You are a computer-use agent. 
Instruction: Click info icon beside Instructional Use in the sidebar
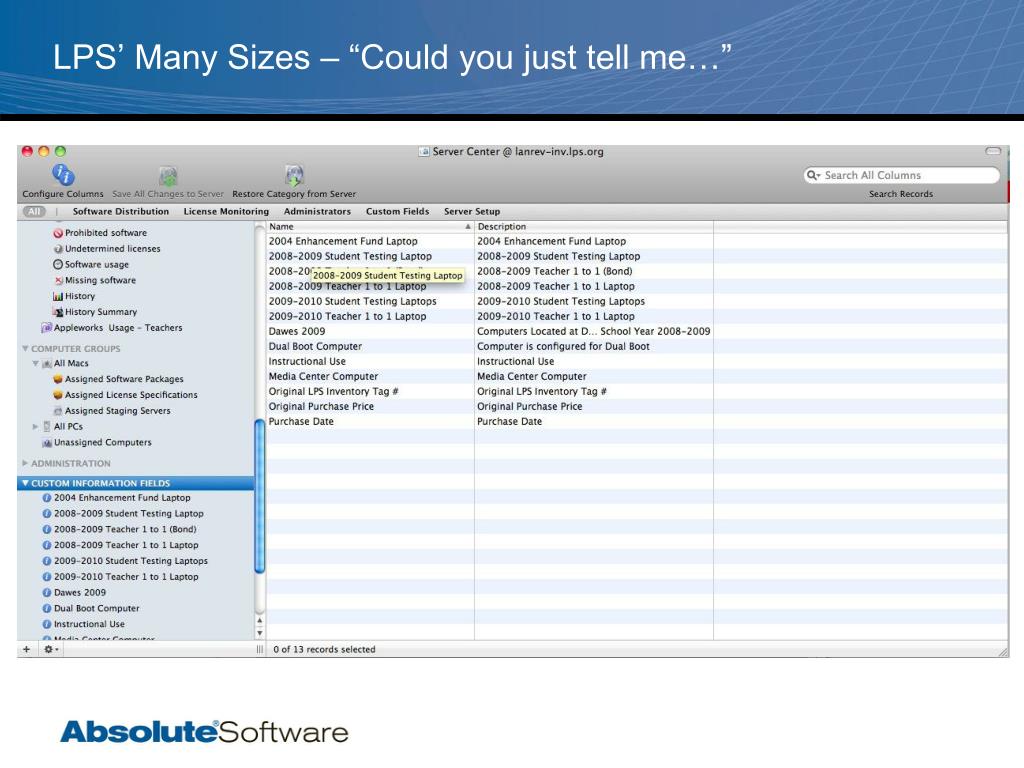coord(47,624)
